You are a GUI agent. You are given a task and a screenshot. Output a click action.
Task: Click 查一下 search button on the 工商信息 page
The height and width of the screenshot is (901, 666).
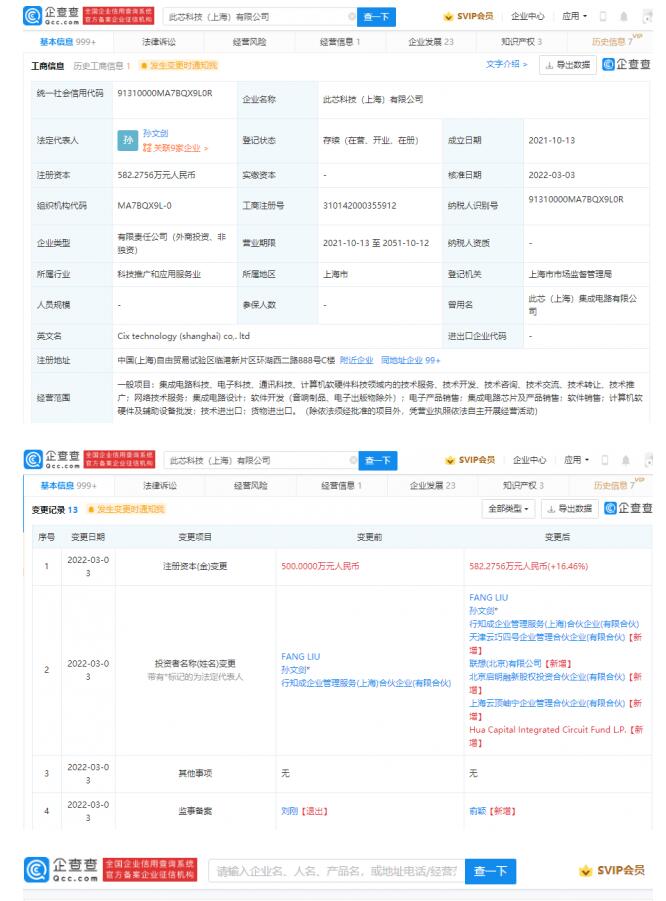pyautogui.click(x=376, y=17)
